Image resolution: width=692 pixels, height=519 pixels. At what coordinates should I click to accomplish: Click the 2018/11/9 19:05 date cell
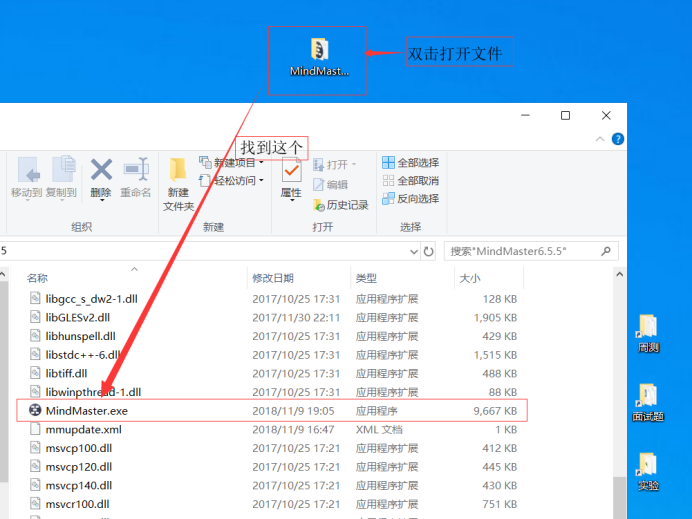293,411
